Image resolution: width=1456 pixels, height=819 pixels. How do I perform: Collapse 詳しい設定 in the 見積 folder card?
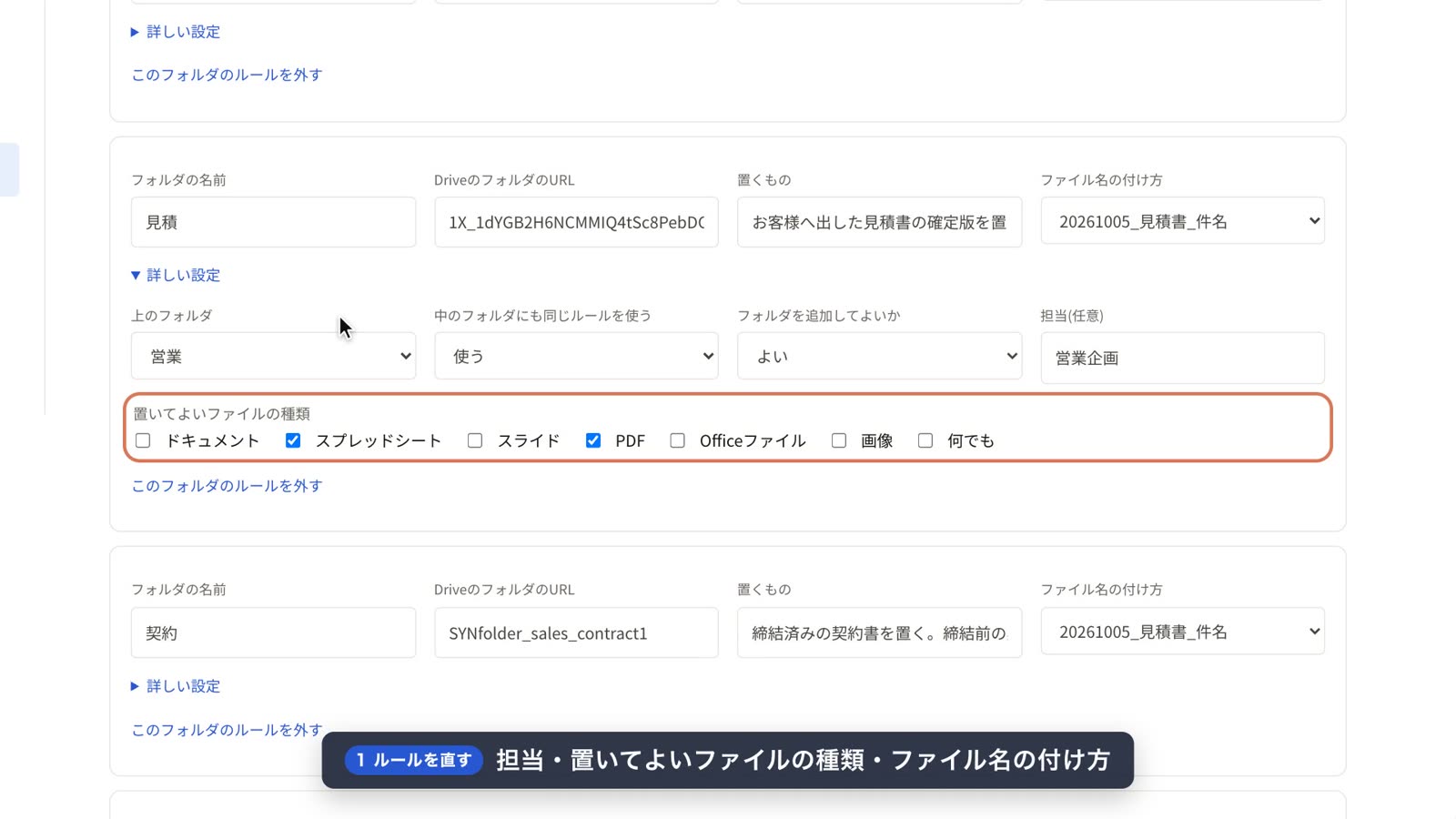click(x=176, y=275)
